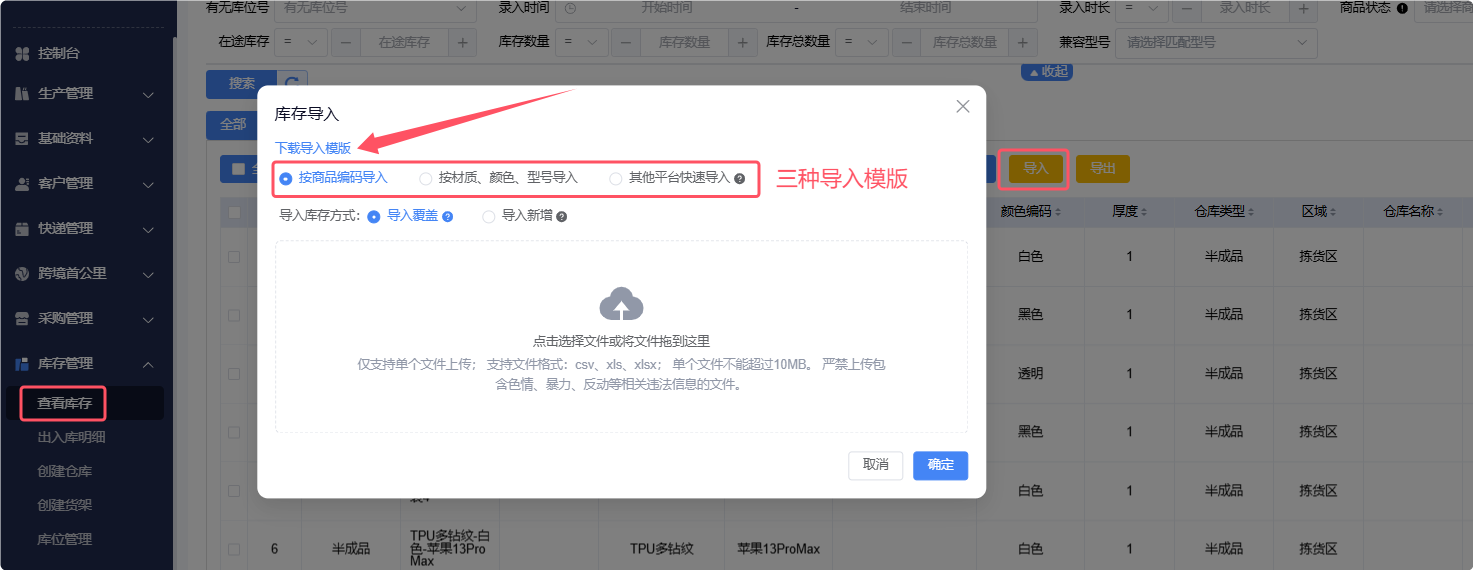Click help icon next to 导入新增
This screenshot has width=1473, height=570.
(561, 216)
